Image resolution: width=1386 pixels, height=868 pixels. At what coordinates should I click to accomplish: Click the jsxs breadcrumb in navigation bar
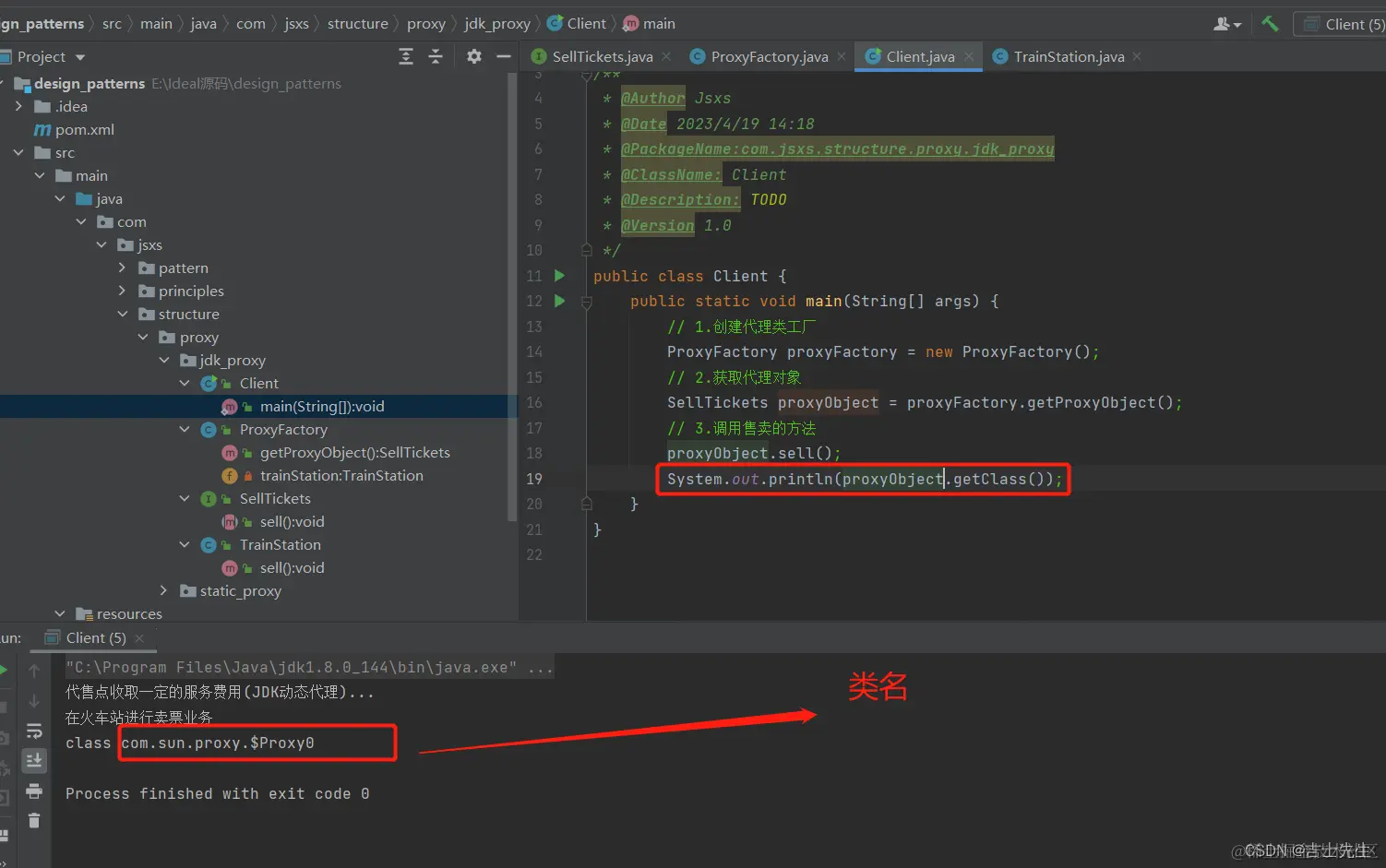[296, 24]
